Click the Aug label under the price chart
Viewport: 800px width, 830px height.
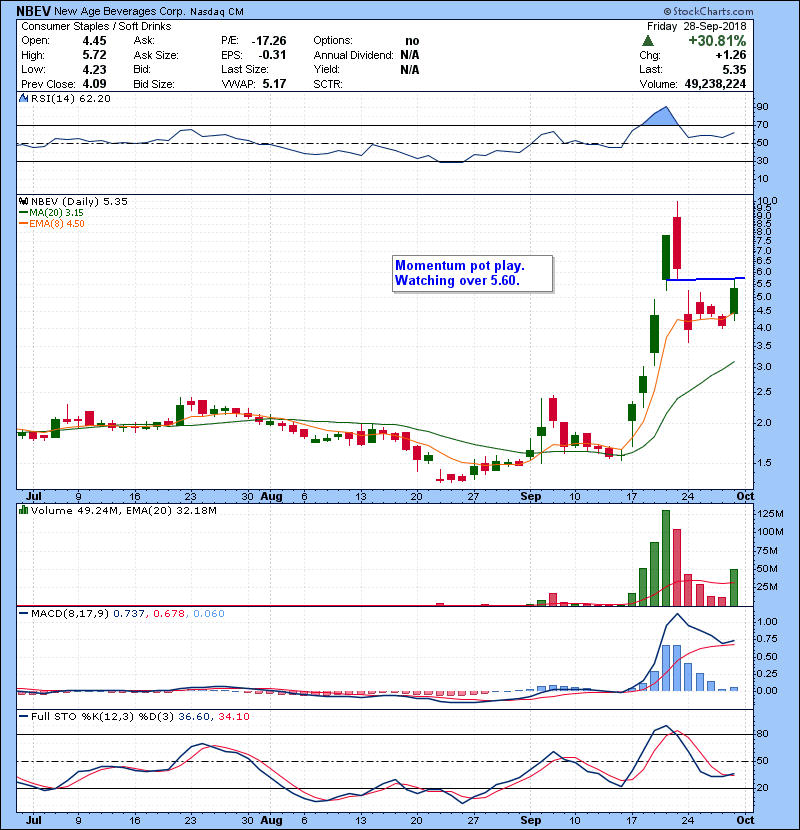point(272,497)
